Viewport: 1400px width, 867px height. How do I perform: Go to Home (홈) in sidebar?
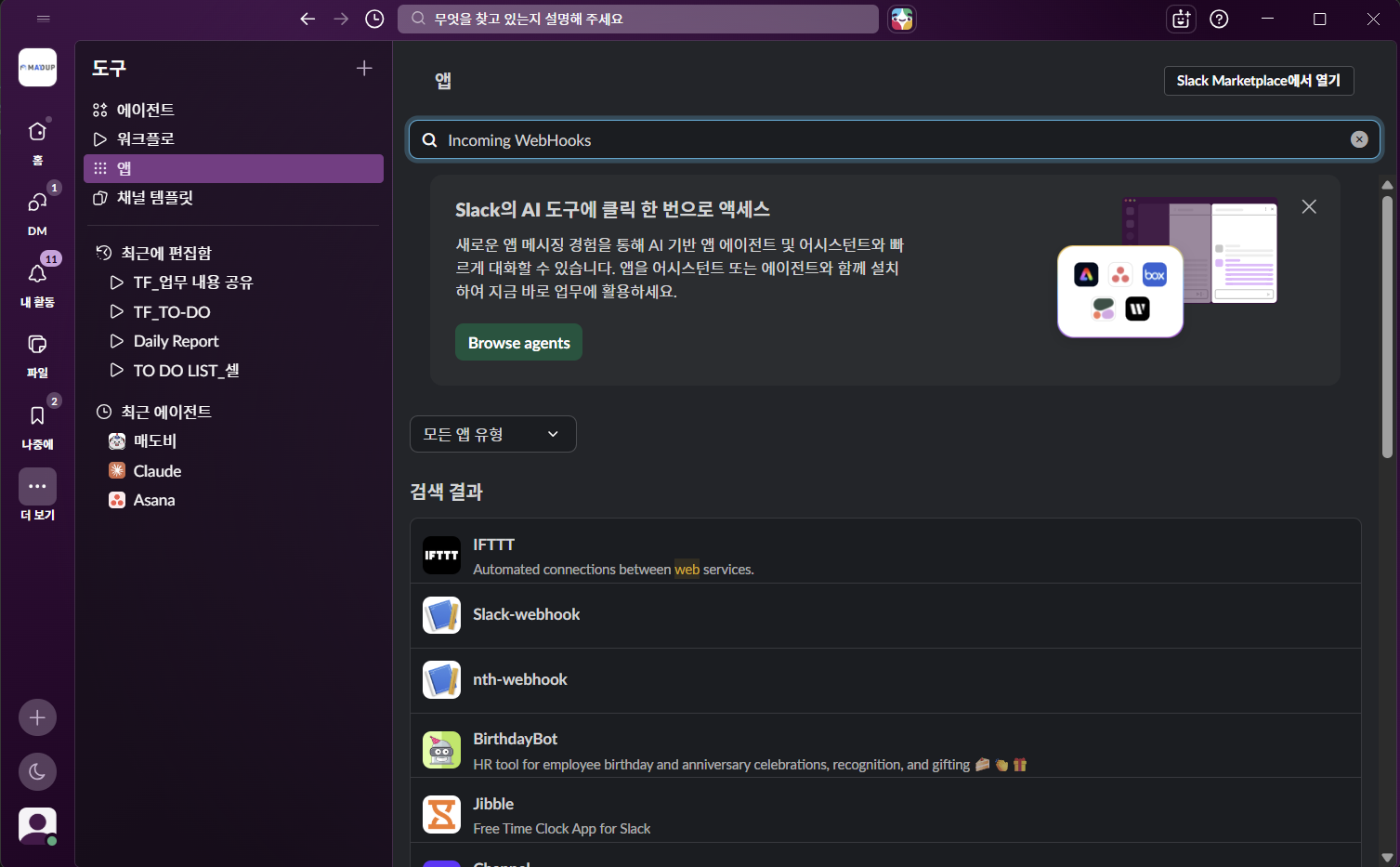(37, 141)
